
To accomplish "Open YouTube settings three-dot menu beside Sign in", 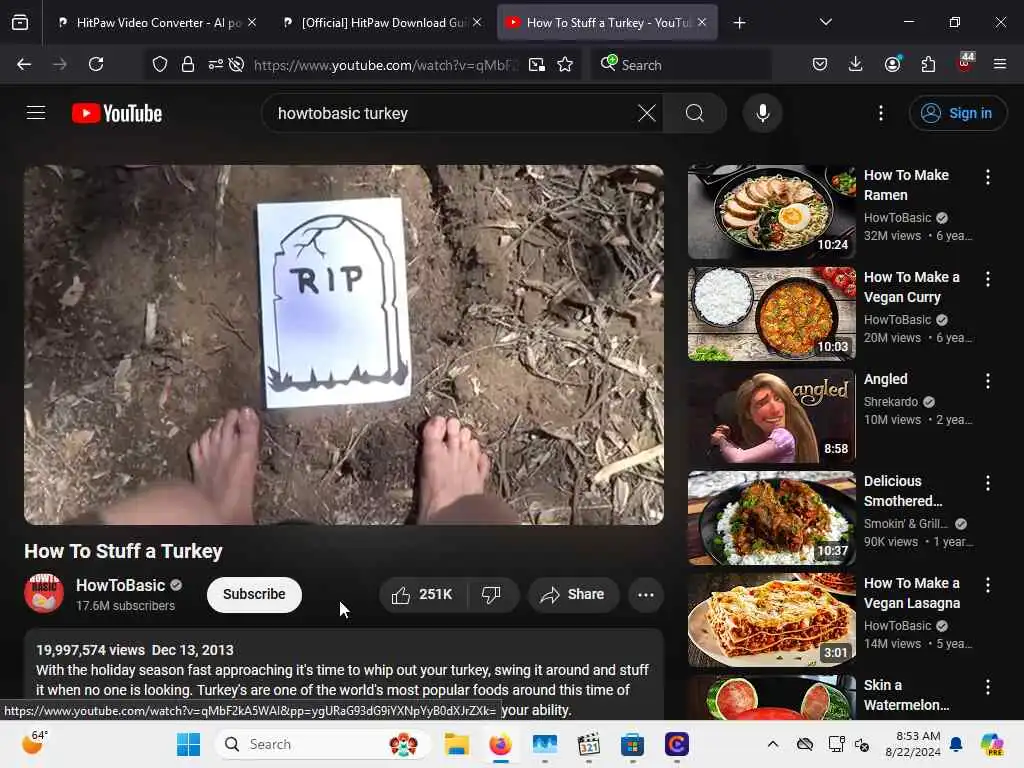I will click(x=880, y=113).
